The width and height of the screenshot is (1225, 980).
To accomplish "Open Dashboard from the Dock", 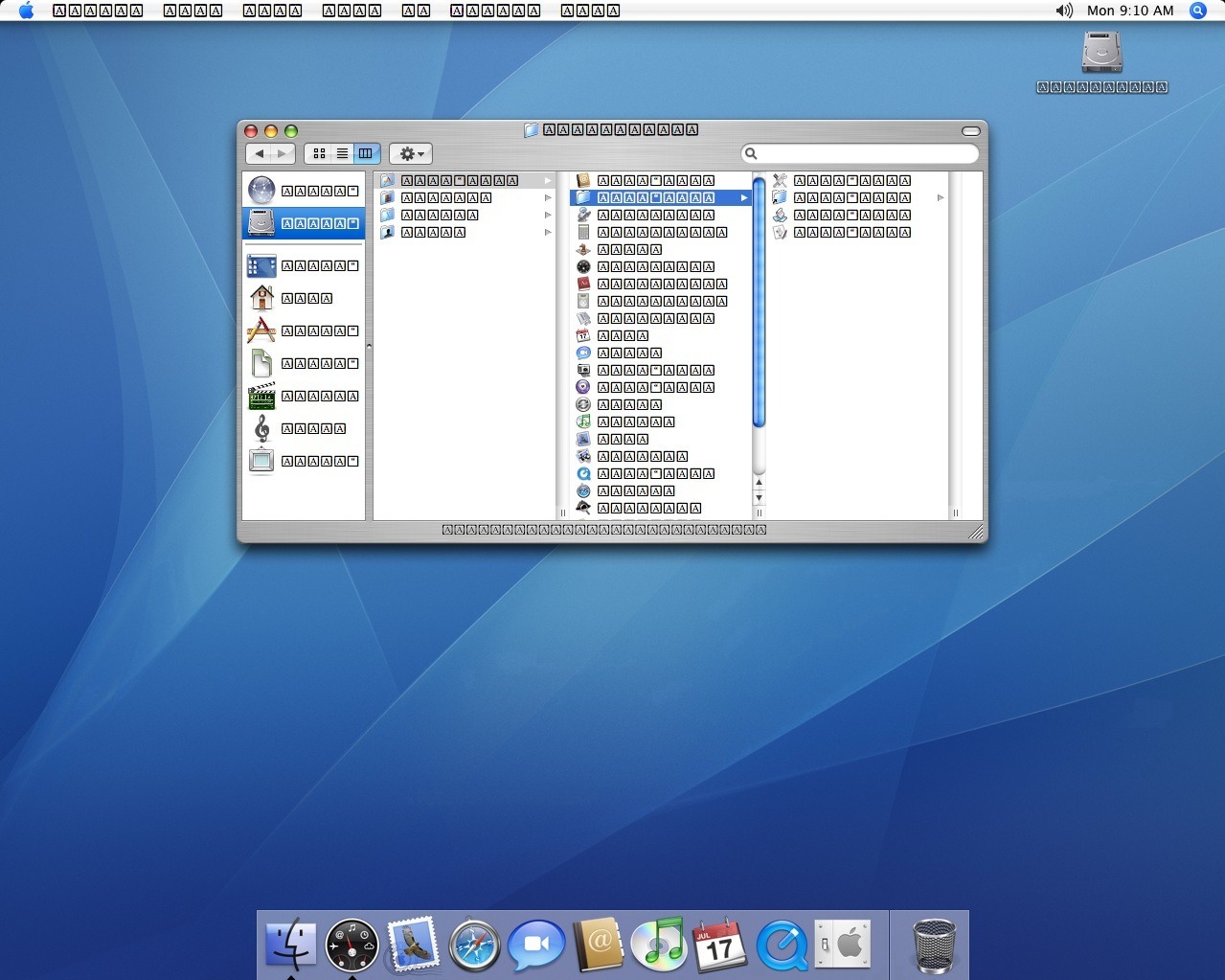I will pyautogui.click(x=352, y=945).
